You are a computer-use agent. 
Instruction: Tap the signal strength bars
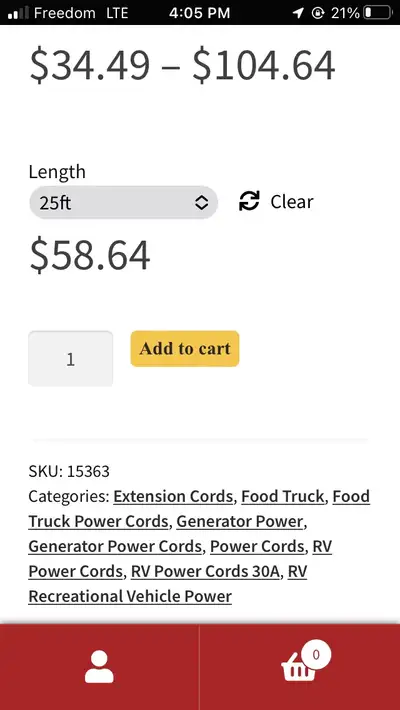(18, 13)
